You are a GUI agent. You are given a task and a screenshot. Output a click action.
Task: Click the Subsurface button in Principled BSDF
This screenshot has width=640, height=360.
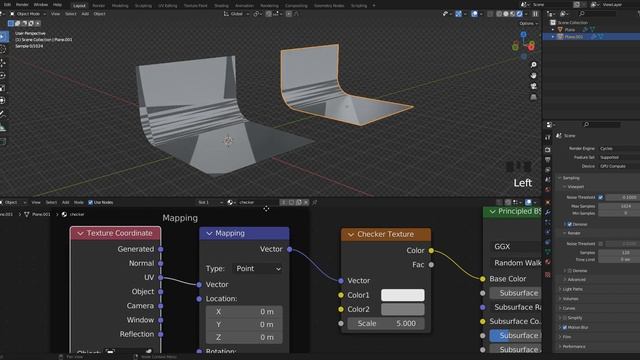click(515, 293)
